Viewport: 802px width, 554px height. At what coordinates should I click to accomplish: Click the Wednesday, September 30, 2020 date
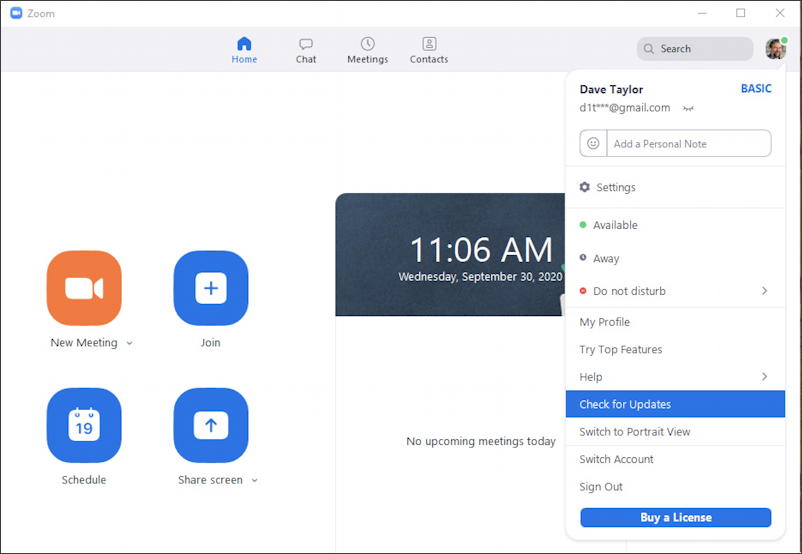tap(480, 277)
